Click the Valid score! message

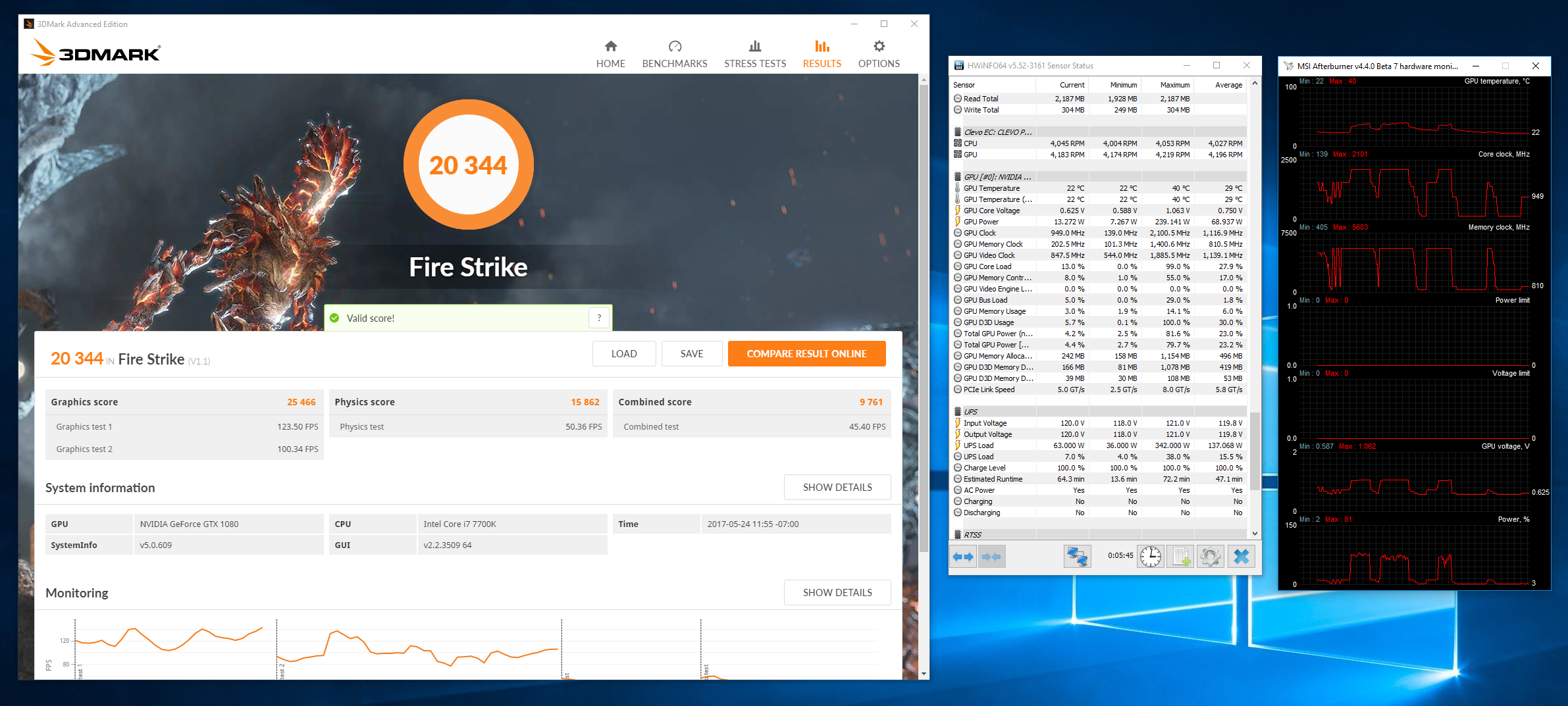click(371, 318)
